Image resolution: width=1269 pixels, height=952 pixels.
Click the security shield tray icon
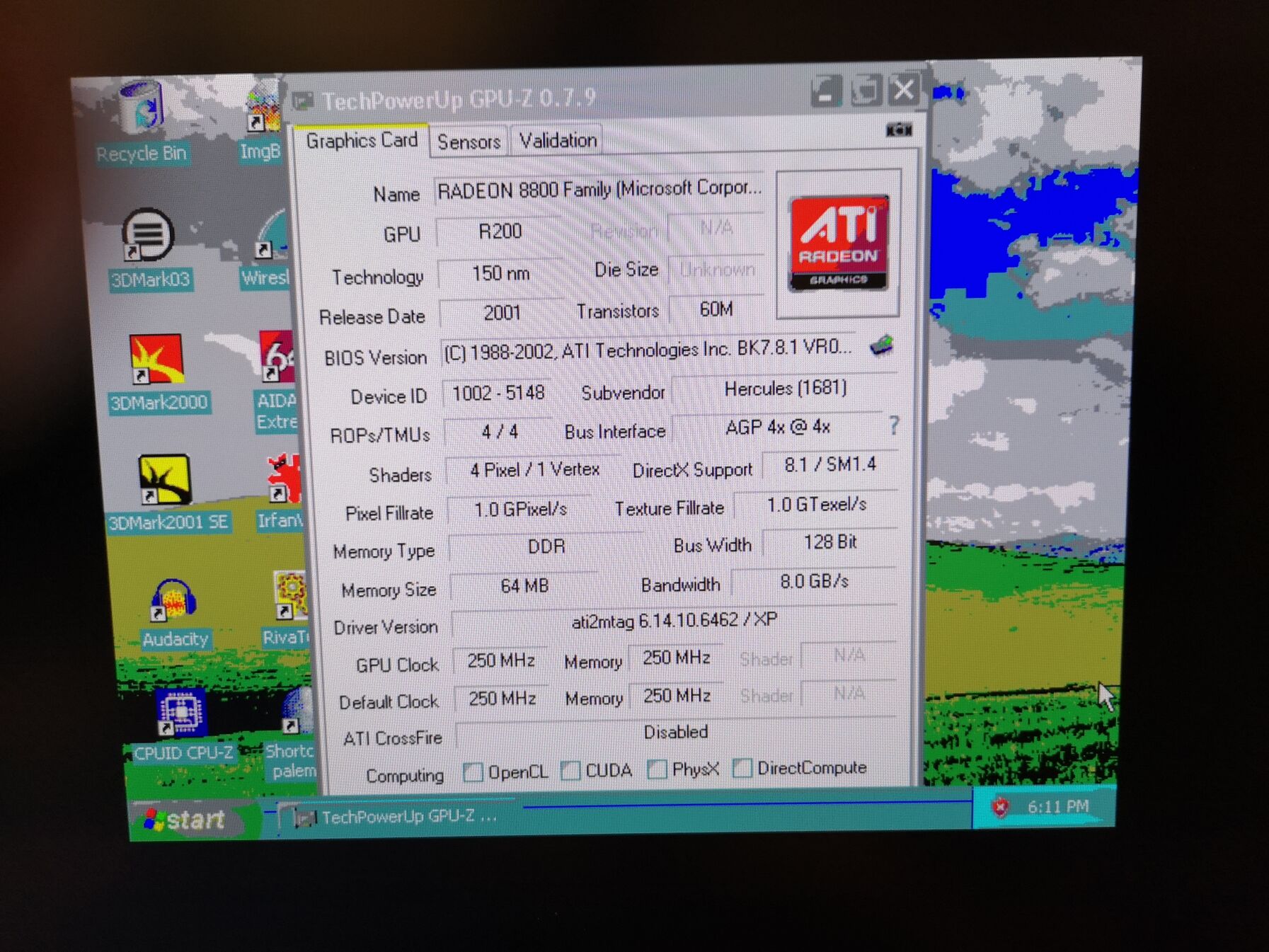coord(999,805)
